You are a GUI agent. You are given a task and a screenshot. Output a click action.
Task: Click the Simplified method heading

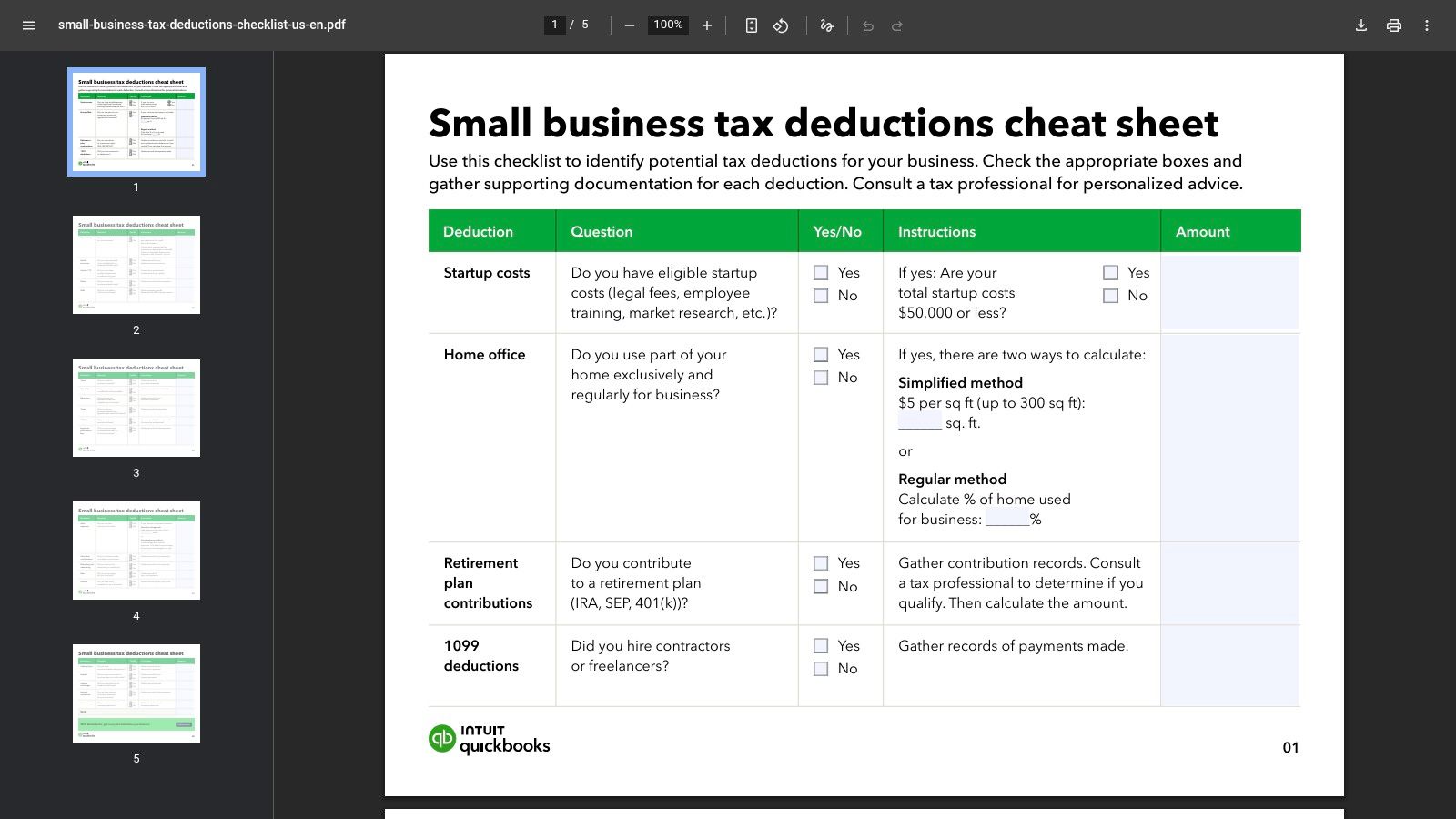click(x=960, y=382)
